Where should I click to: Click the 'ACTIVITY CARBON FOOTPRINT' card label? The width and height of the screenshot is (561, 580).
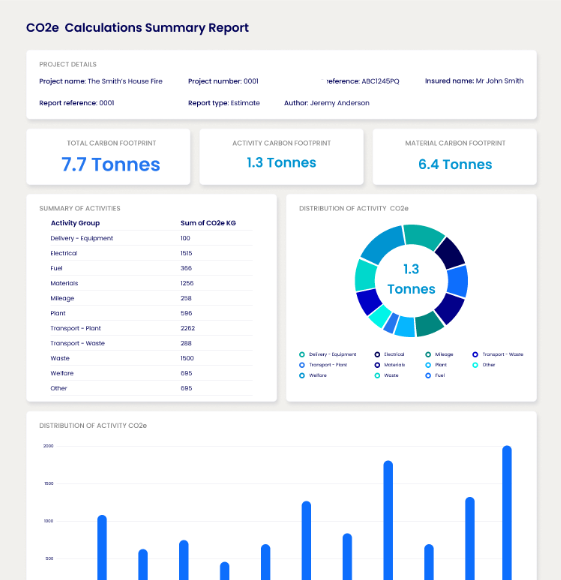coord(281,143)
